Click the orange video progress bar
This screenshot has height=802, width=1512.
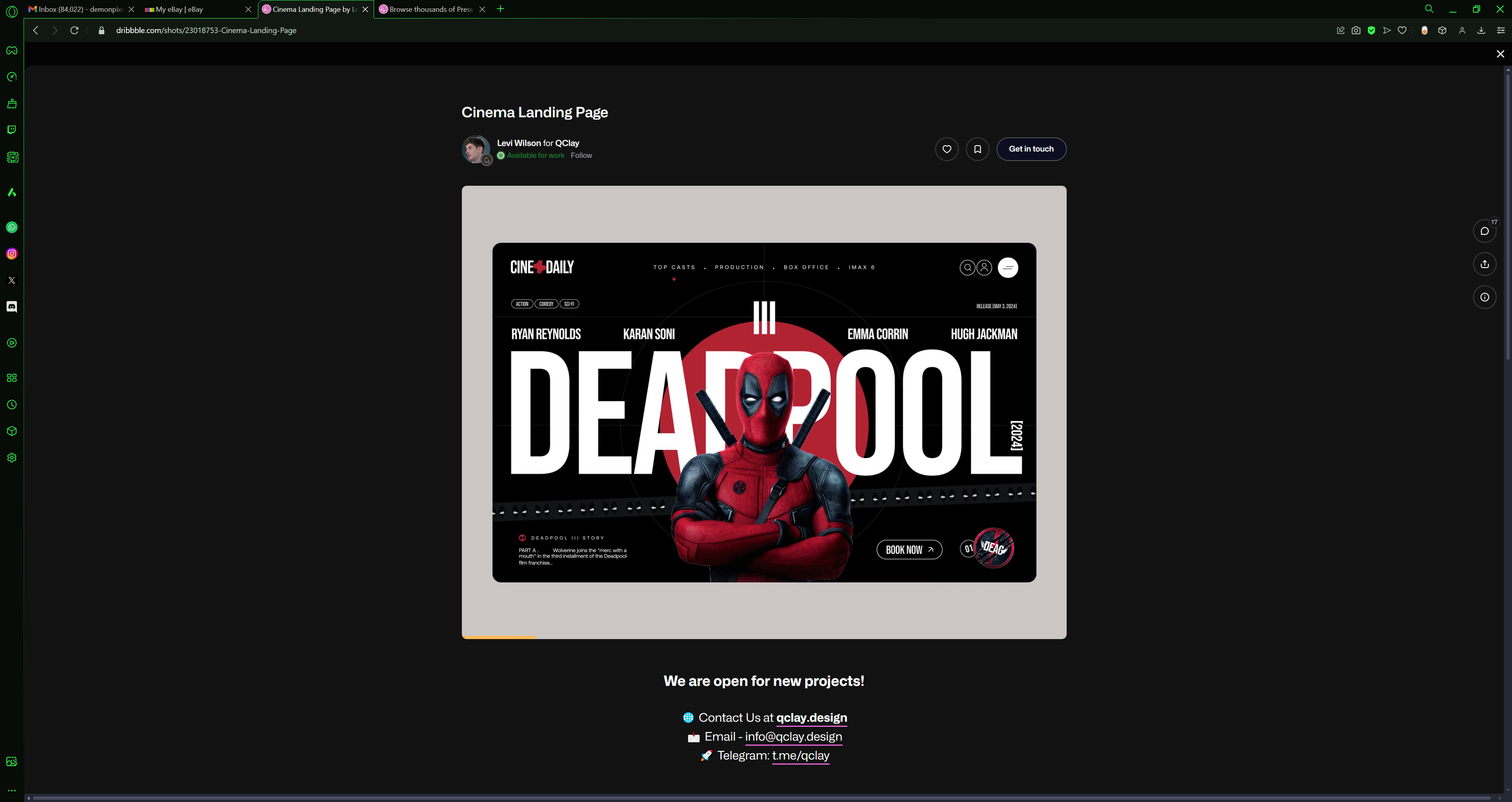coord(498,637)
